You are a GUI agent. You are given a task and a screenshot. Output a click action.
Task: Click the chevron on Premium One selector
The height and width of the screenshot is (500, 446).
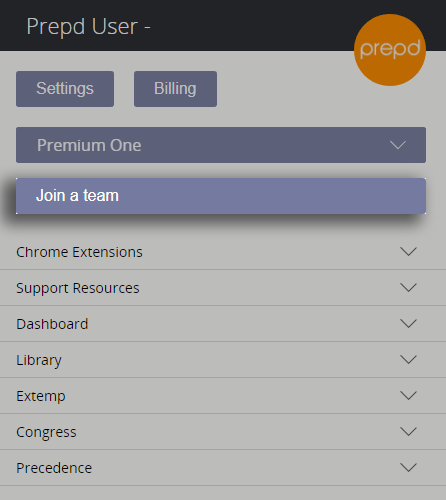398,145
